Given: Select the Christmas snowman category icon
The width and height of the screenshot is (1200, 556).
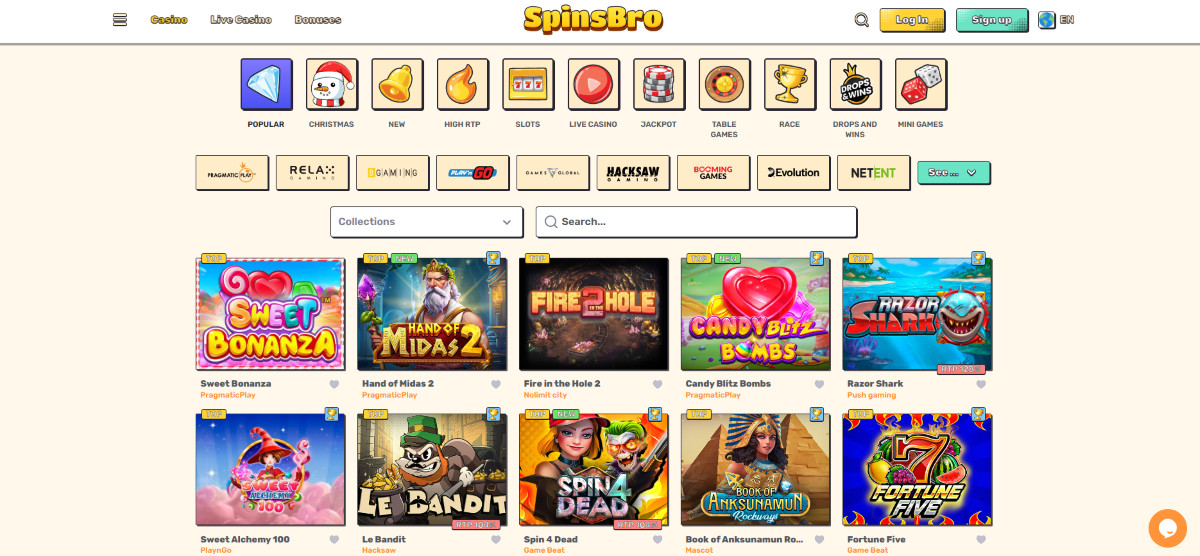Looking at the screenshot, I should (x=331, y=84).
